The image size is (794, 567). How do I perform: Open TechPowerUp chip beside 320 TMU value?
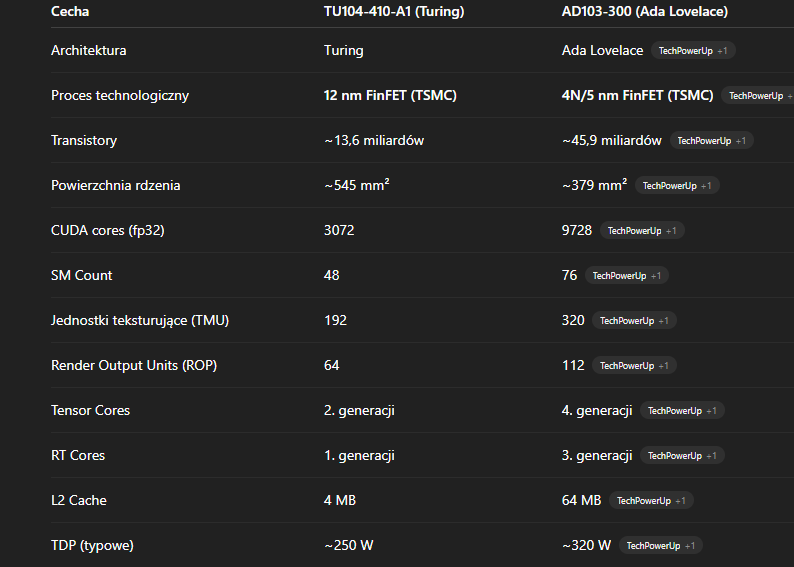(634, 321)
